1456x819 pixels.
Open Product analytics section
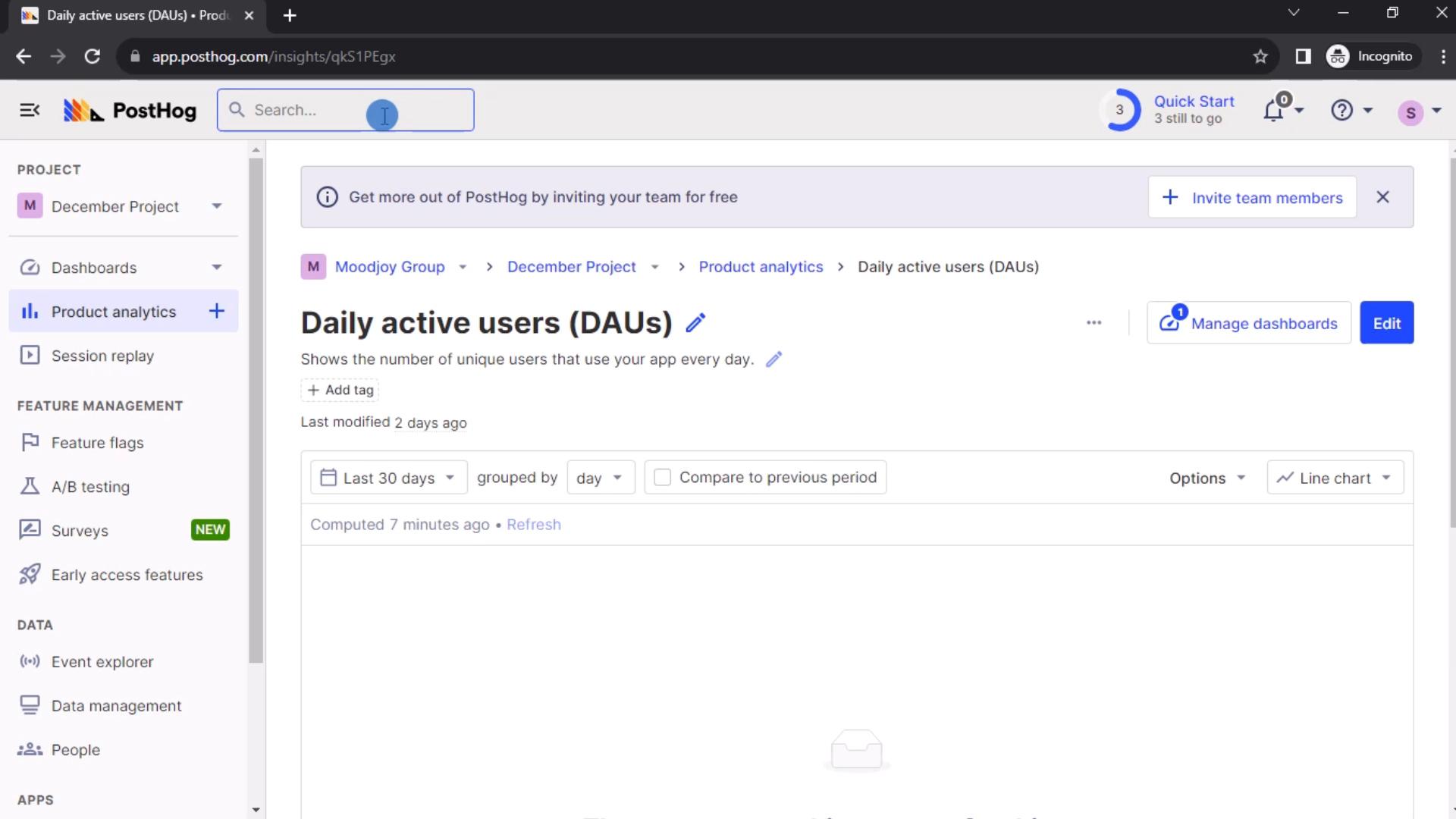[x=113, y=311]
